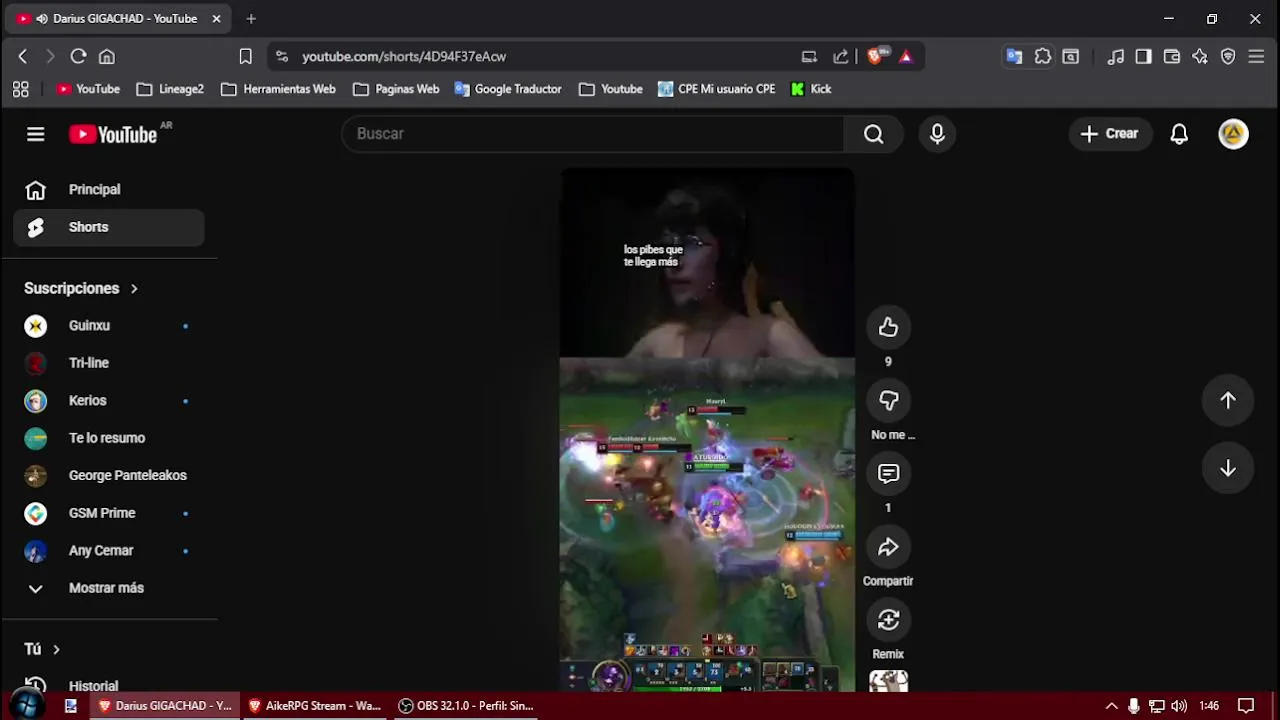Screen dimensions: 1280x720
Task: Remix this Short
Action: pos(888,620)
